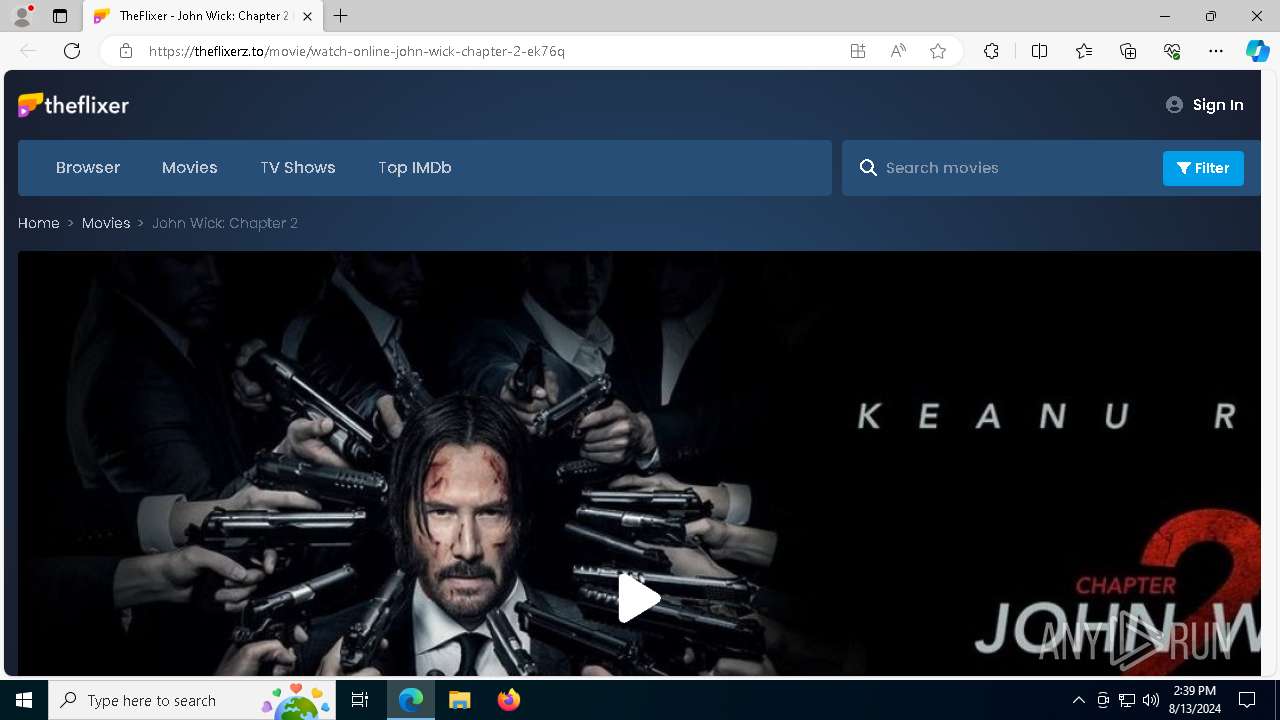Click the taskbar search box
The width and height of the screenshot is (1280, 720).
[192, 700]
